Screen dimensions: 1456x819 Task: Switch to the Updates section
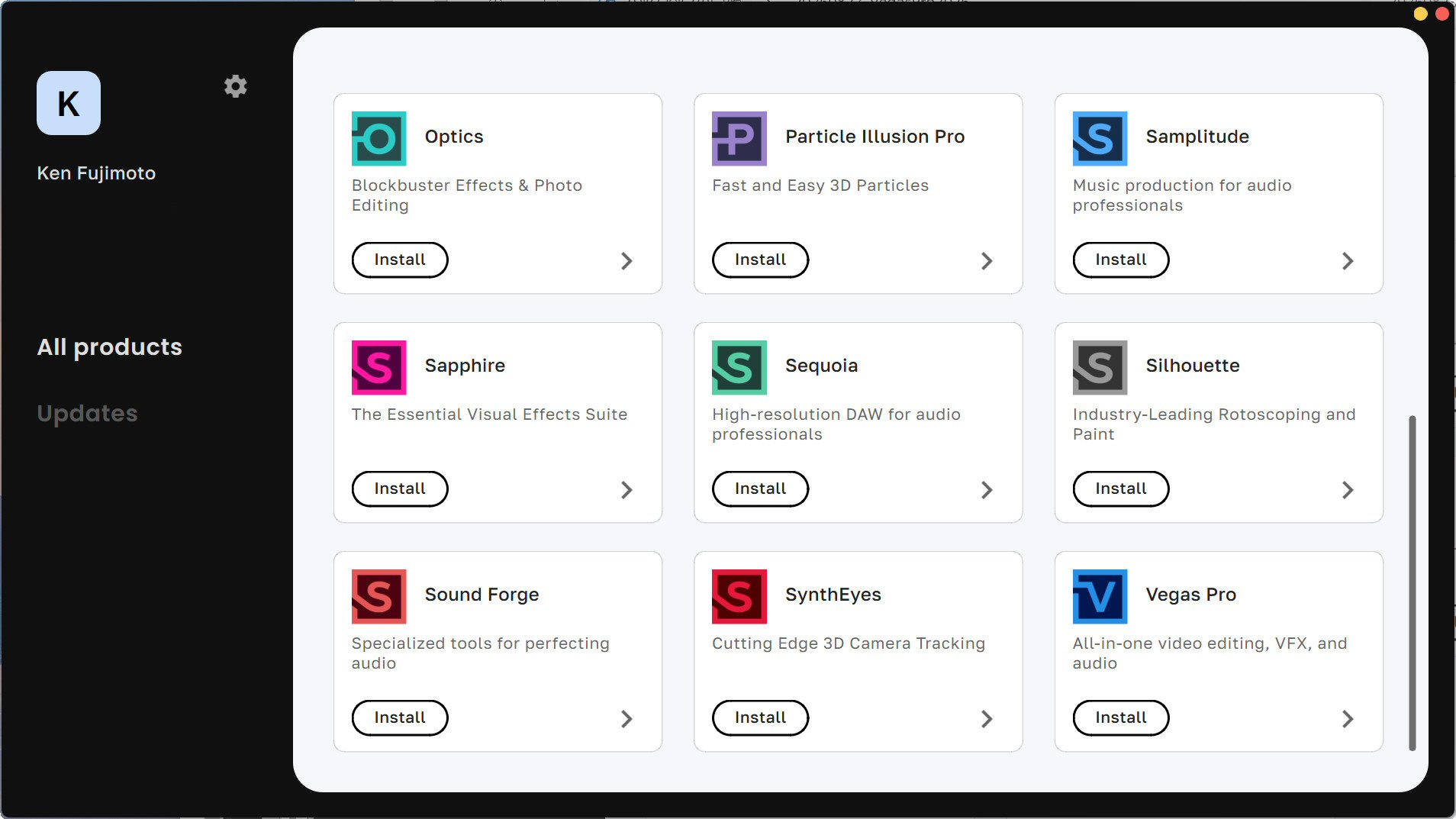coord(88,414)
